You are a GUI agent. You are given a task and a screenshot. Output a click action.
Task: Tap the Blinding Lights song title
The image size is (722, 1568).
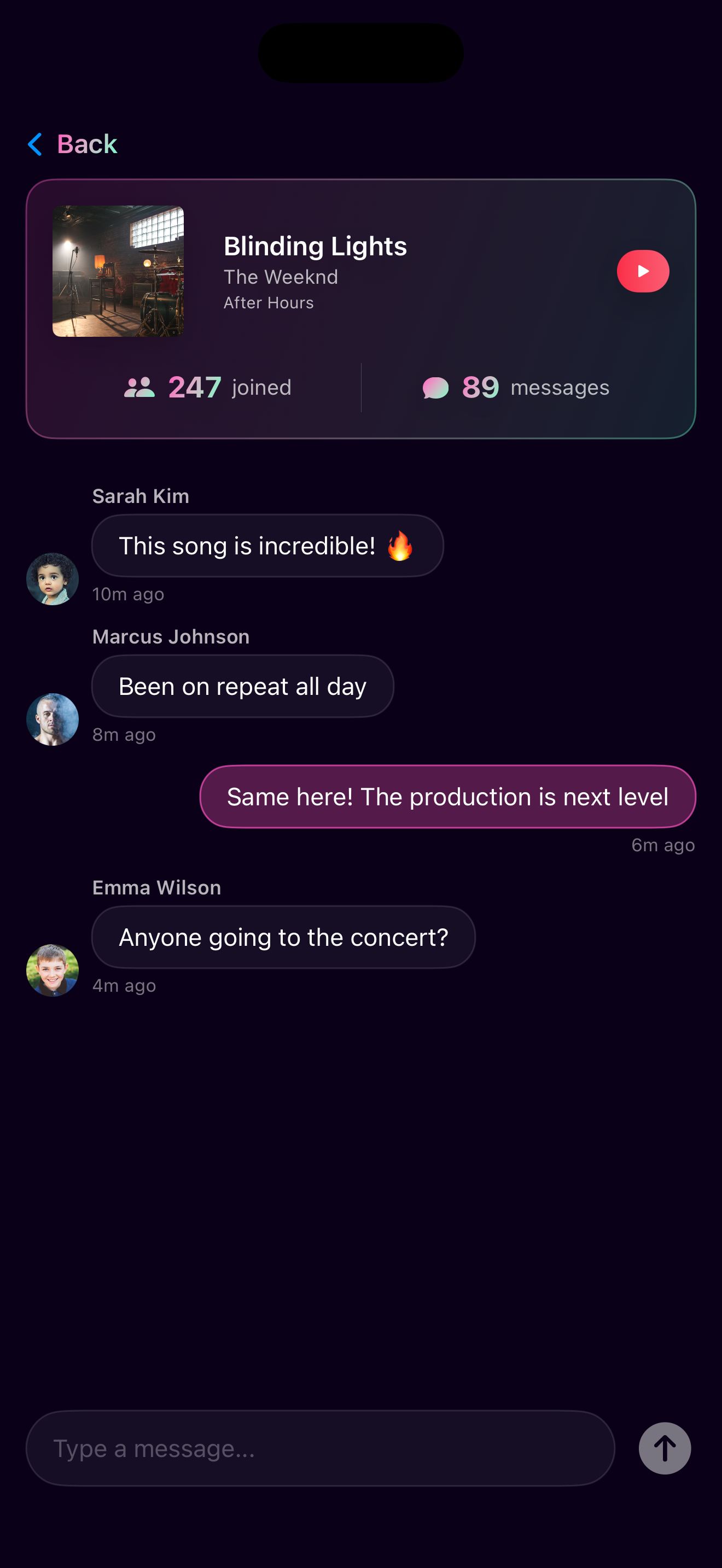click(316, 246)
